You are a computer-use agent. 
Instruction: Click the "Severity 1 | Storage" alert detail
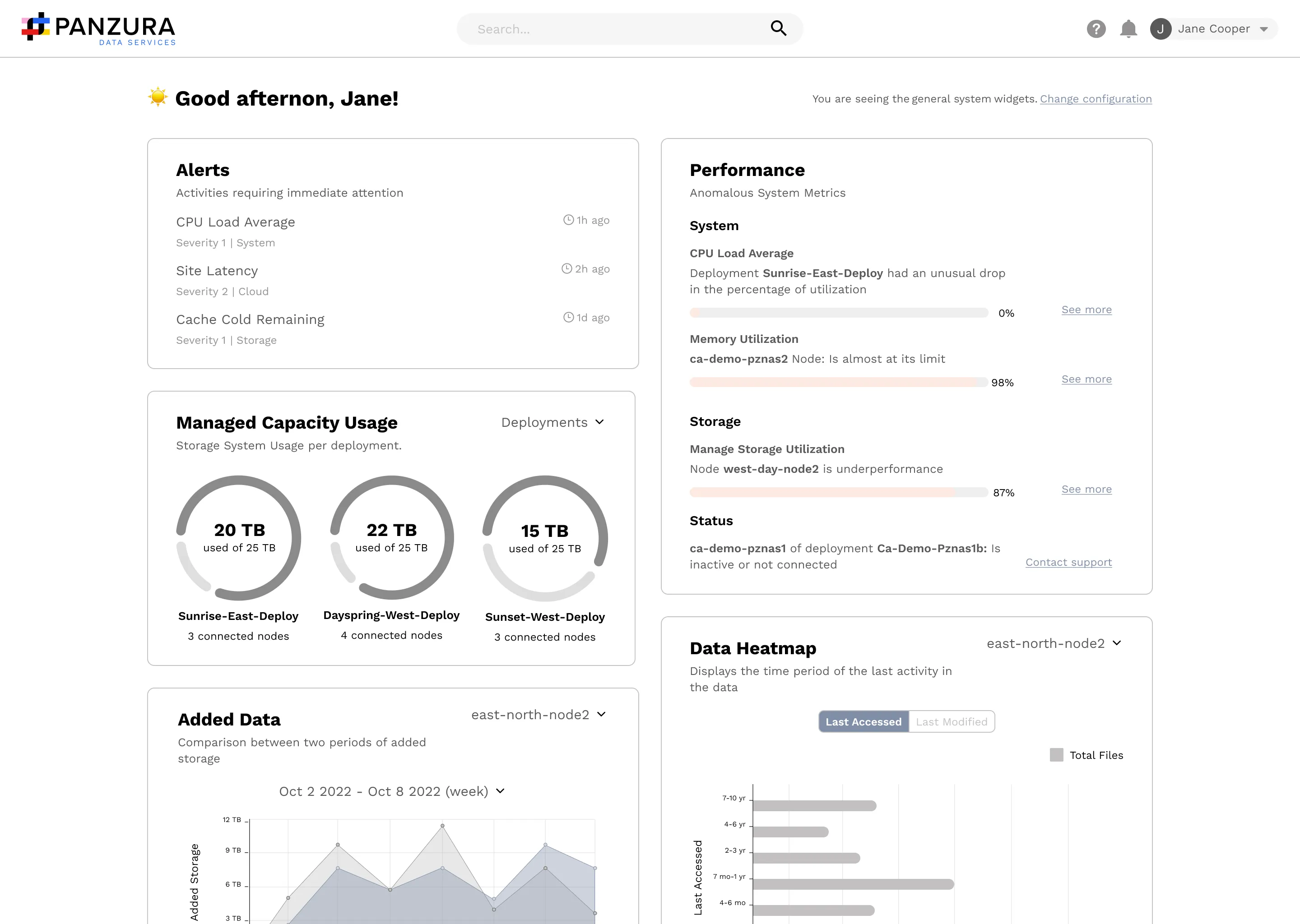point(226,340)
